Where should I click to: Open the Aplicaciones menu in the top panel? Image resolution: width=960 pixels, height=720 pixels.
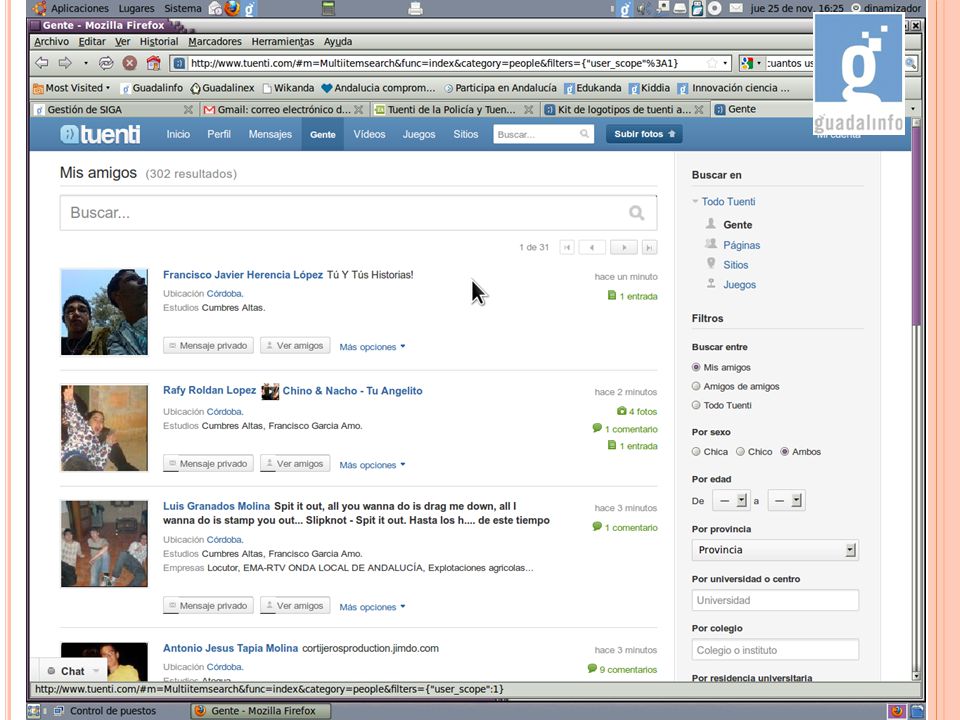(80, 8)
